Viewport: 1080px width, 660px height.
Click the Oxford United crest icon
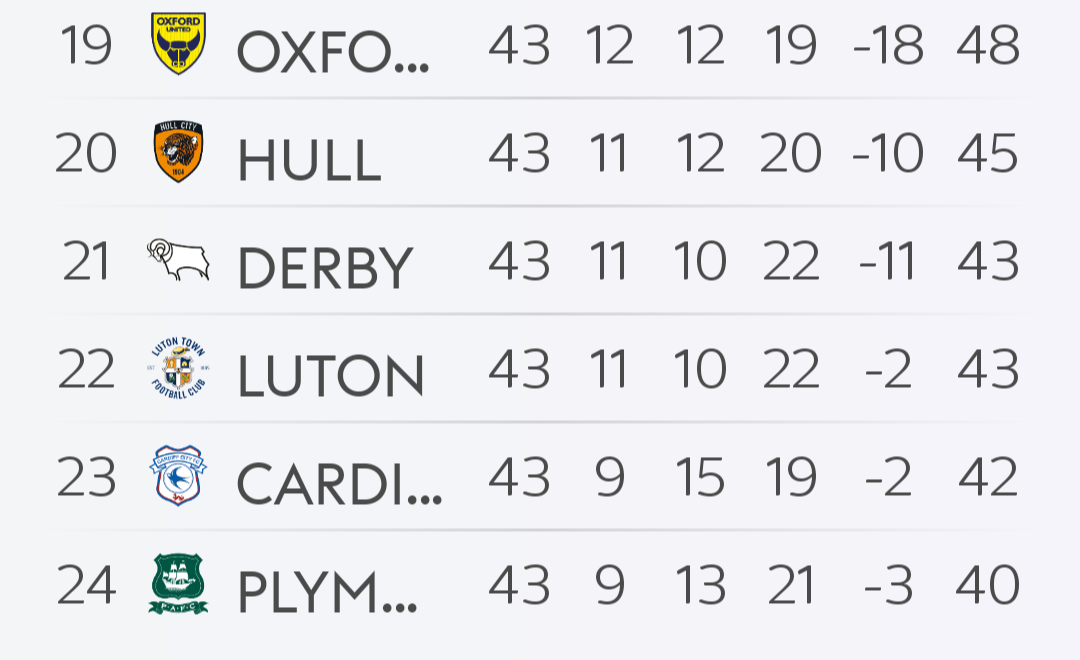tap(178, 43)
